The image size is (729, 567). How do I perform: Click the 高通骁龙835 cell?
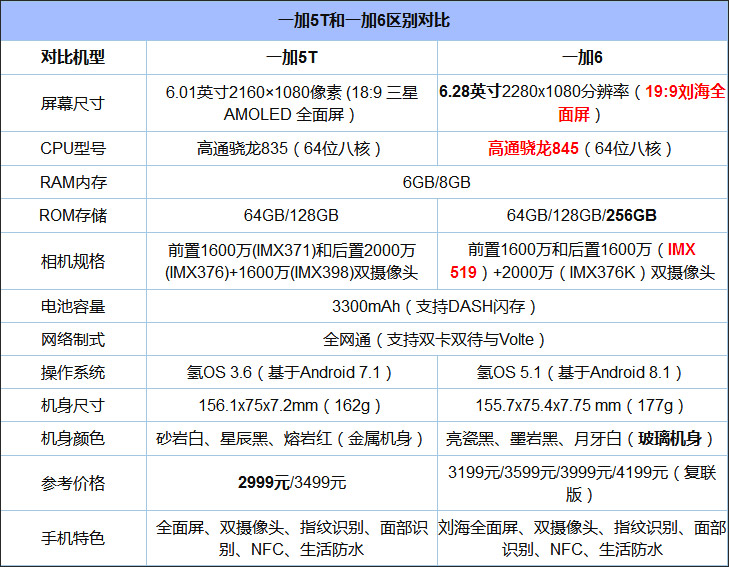tap(292, 149)
